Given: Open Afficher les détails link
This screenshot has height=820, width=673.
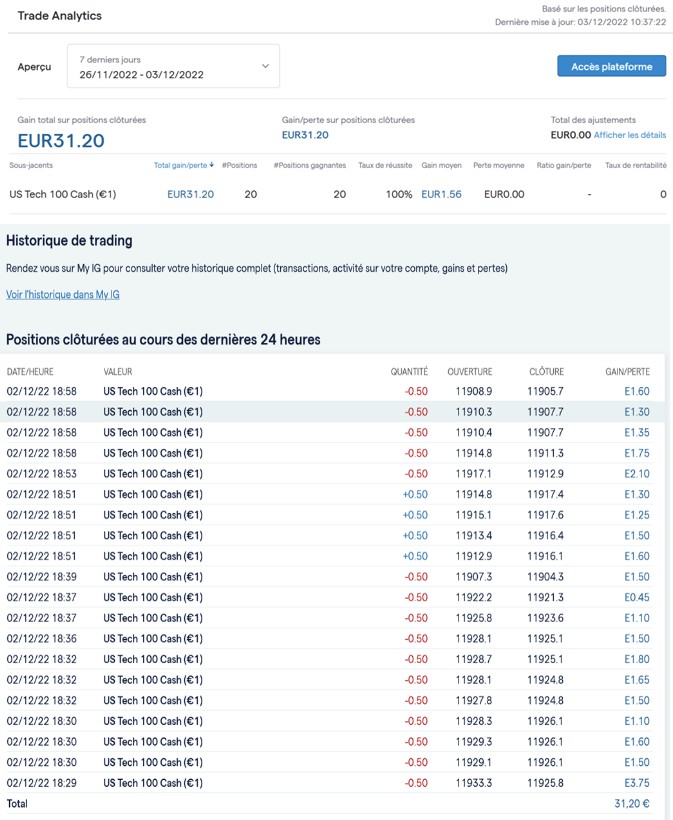Looking at the screenshot, I should point(630,135).
